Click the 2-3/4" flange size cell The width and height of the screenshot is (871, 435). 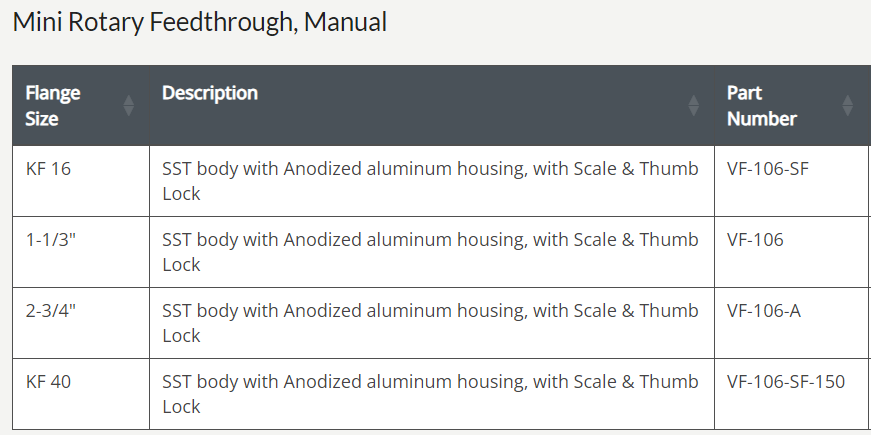point(81,323)
